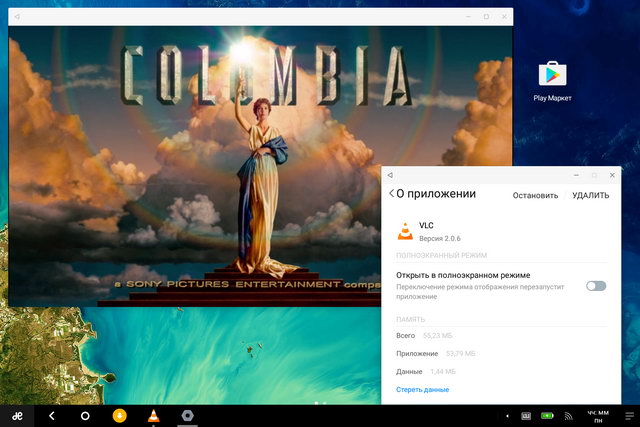Close the app info window
The width and height of the screenshot is (640, 427).
coord(612,175)
